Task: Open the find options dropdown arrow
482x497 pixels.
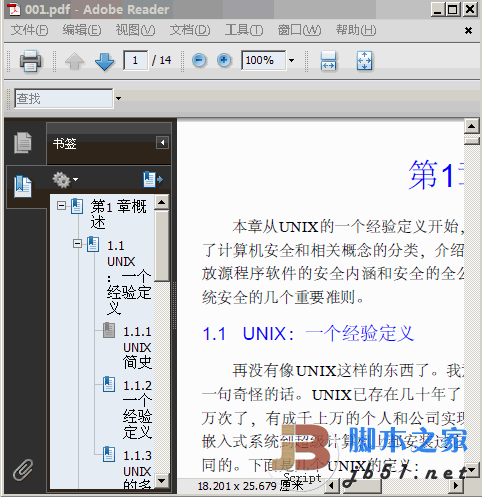Action: click(118, 98)
